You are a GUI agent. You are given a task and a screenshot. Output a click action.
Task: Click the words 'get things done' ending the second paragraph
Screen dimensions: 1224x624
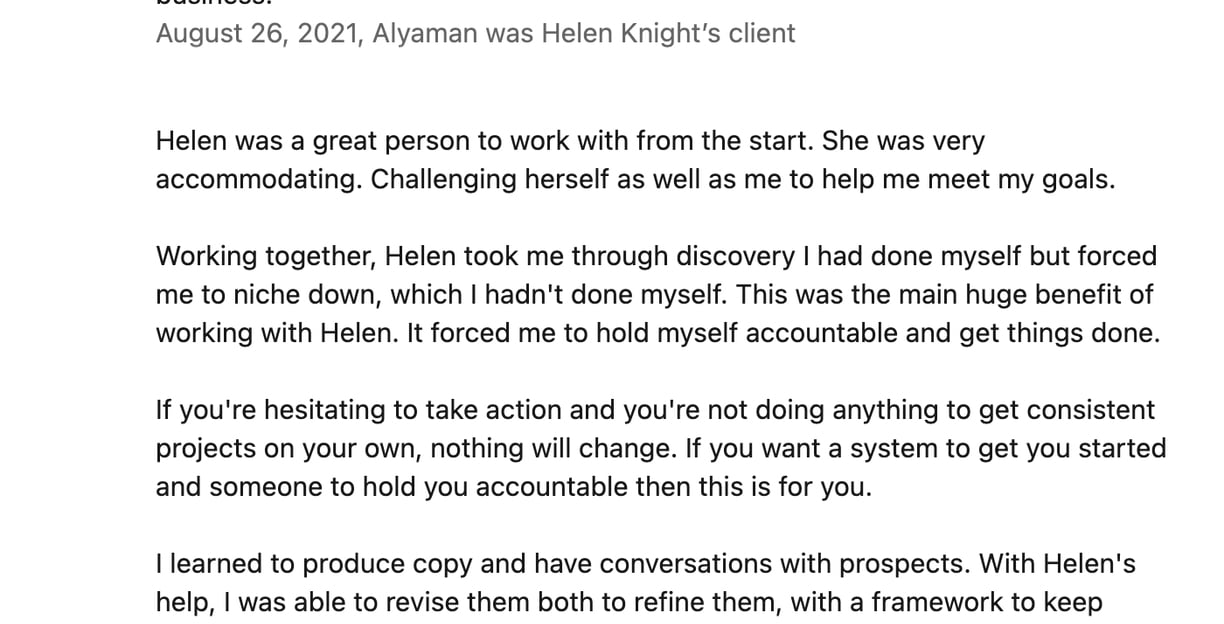tap(1059, 334)
